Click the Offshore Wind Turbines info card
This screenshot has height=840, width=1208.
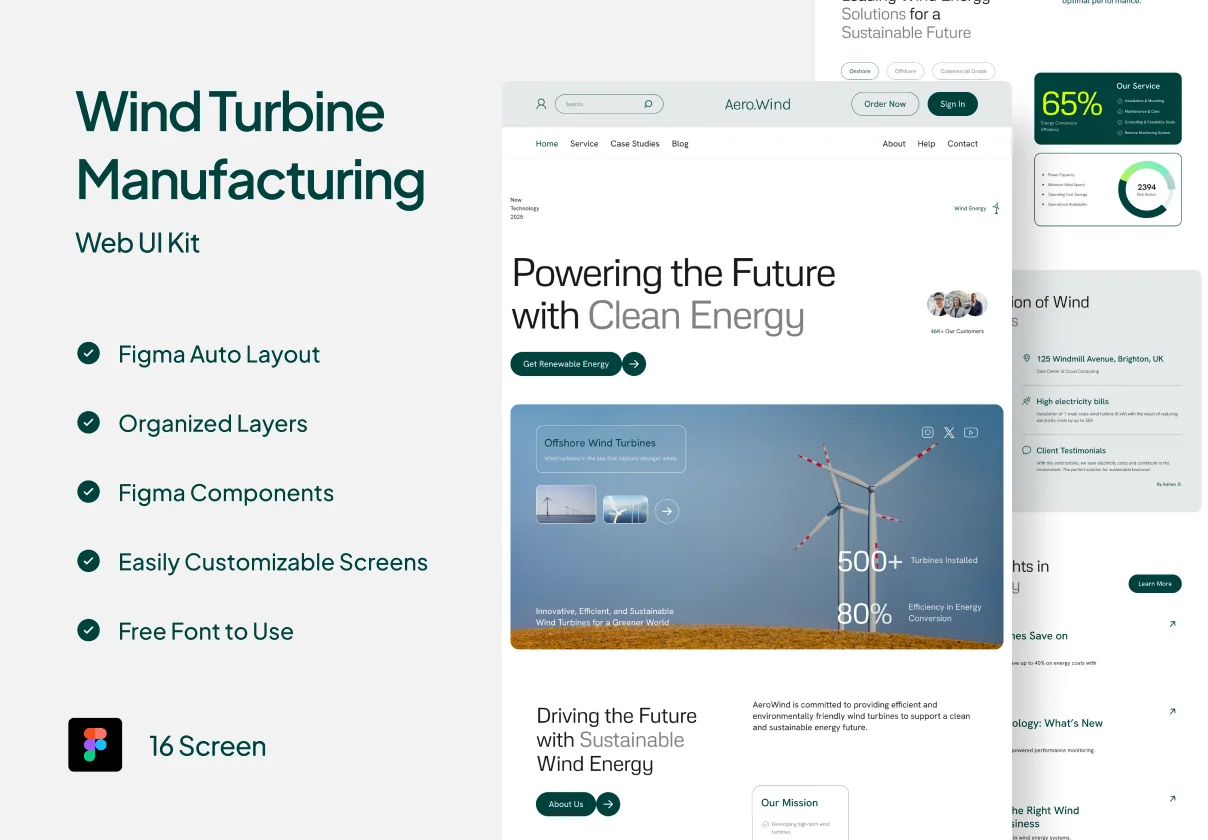(611, 449)
